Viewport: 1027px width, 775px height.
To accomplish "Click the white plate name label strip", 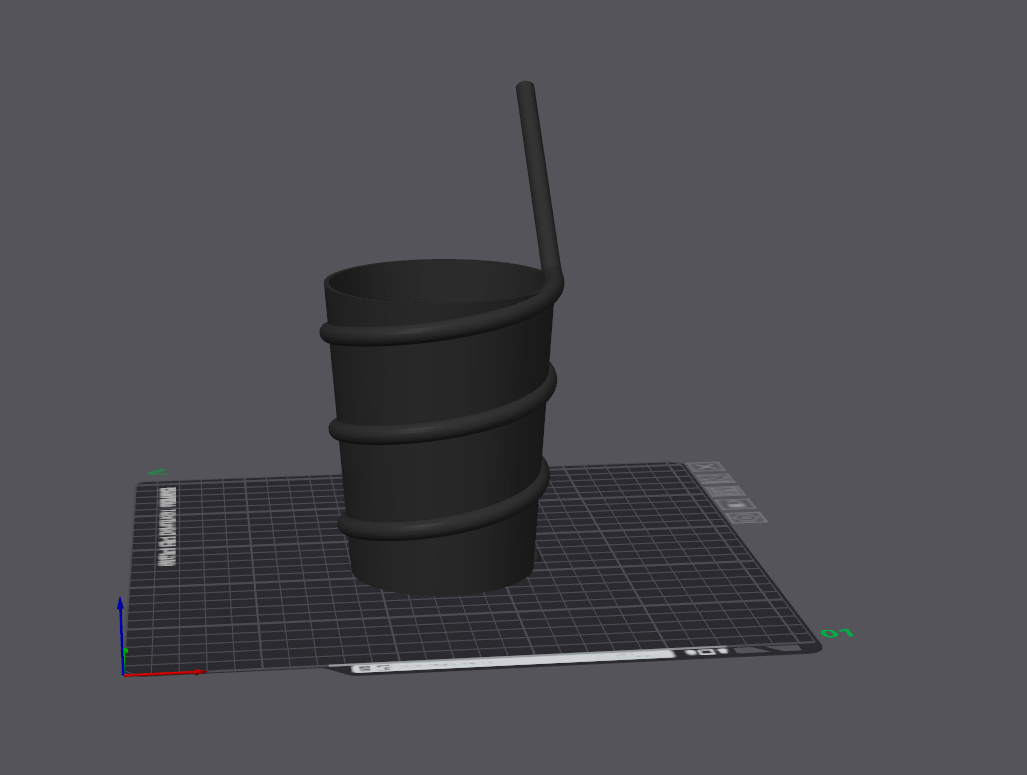I will click(513, 662).
